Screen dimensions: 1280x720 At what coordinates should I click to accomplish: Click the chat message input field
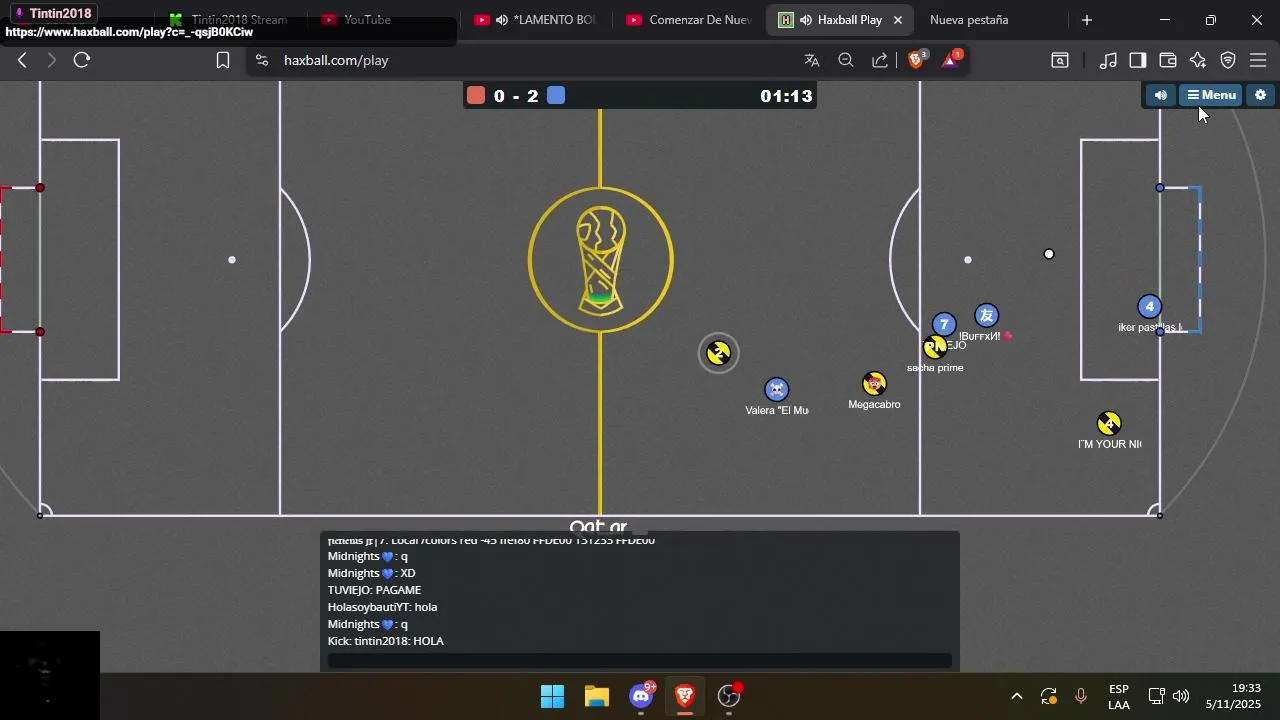click(x=640, y=660)
